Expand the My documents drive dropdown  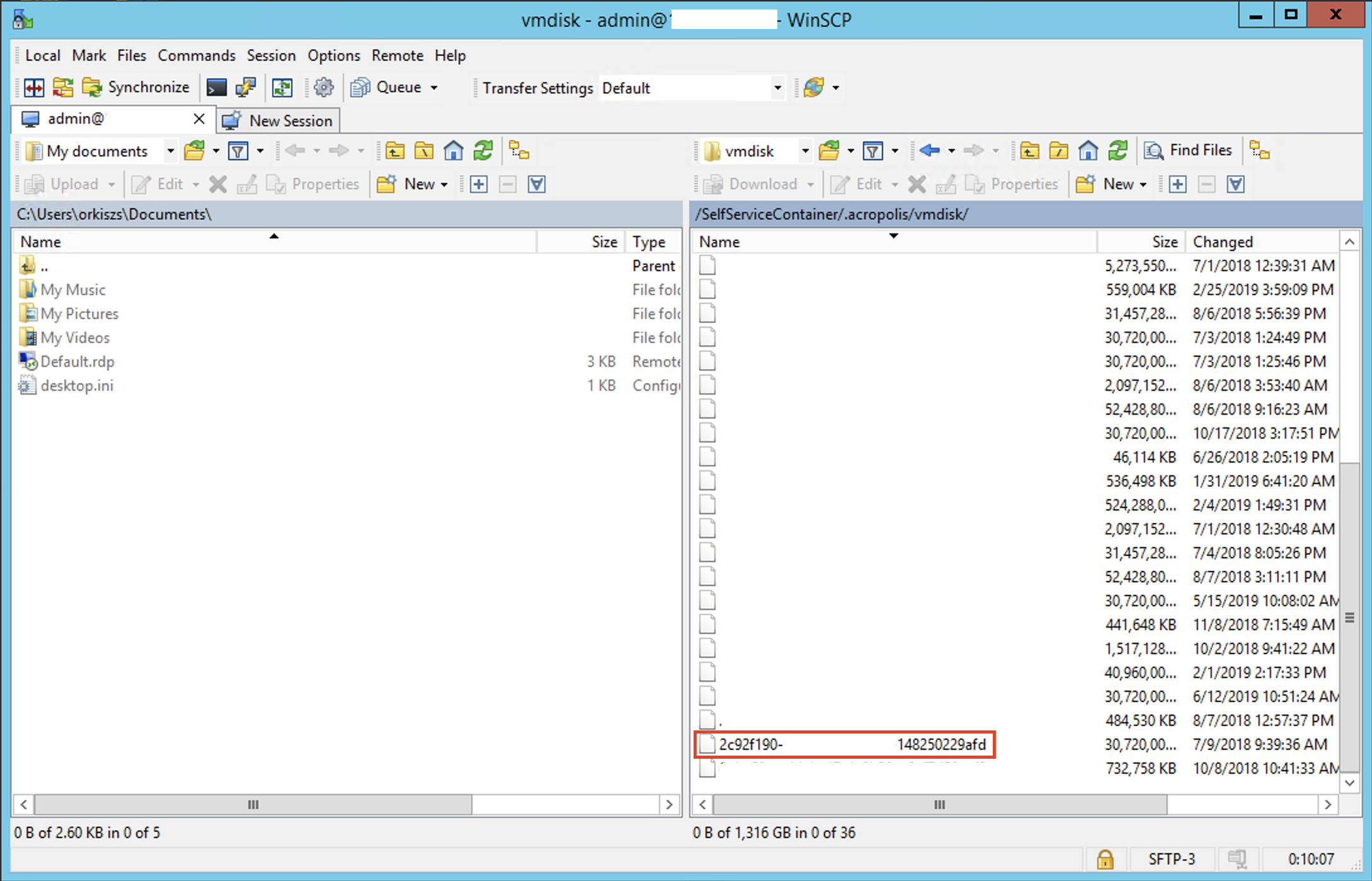170,151
